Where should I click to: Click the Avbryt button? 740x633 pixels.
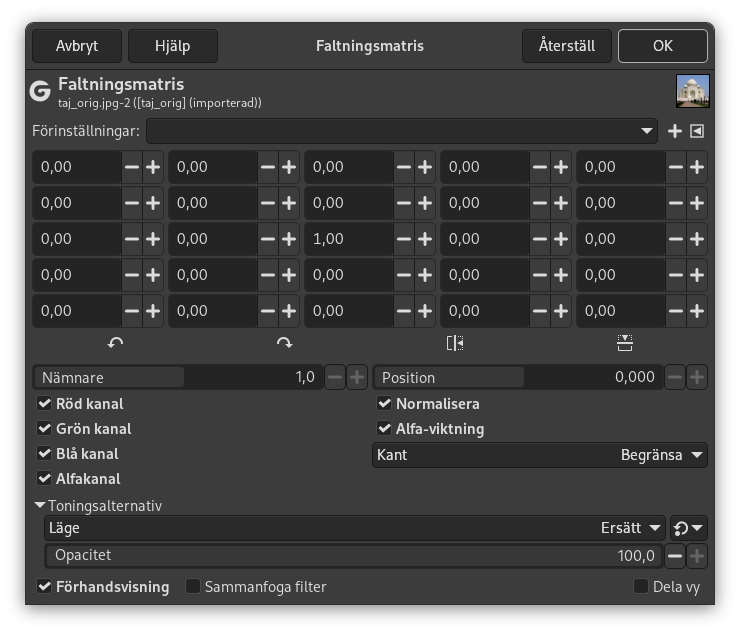click(x=77, y=46)
